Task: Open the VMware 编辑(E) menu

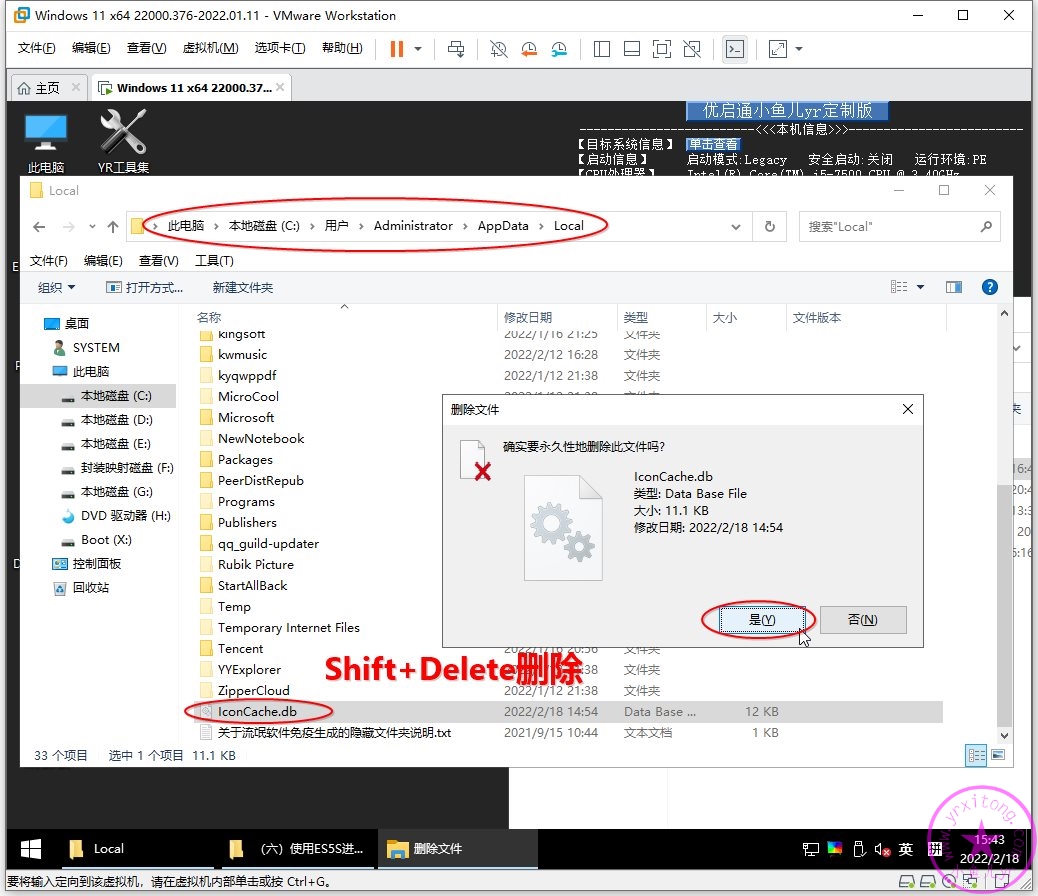Action: [x=91, y=48]
